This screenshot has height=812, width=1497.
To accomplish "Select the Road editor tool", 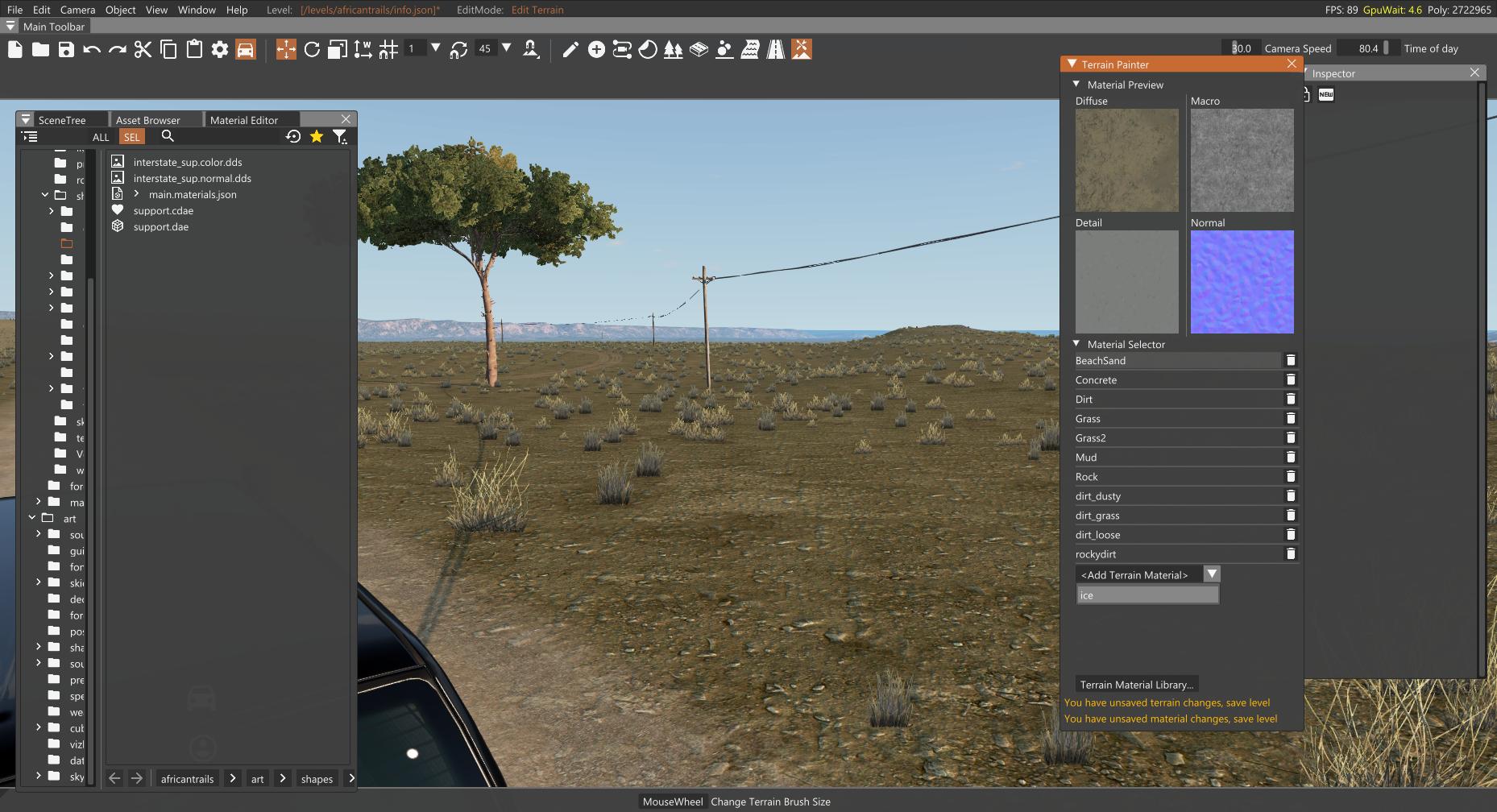I will pyautogui.click(x=776, y=49).
